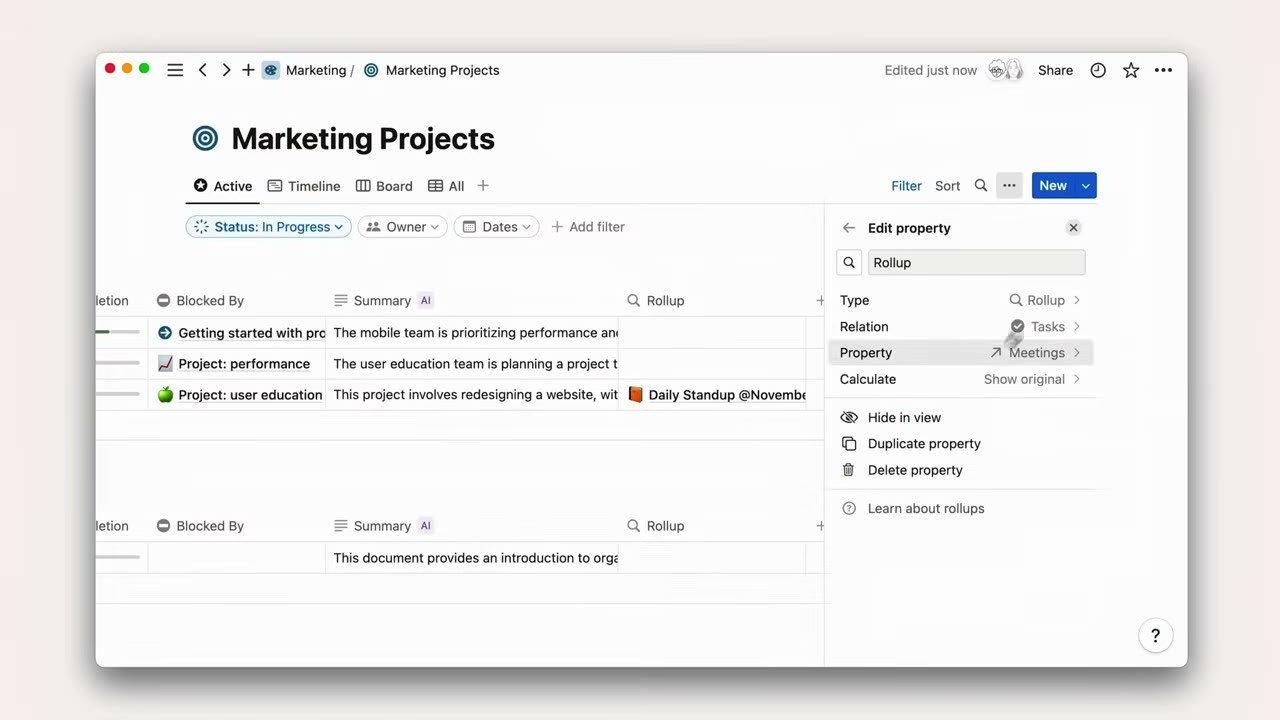The width and height of the screenshot is (1280, 720).
Task: Switch to the Timeline view tab
Action: [304, 186]
